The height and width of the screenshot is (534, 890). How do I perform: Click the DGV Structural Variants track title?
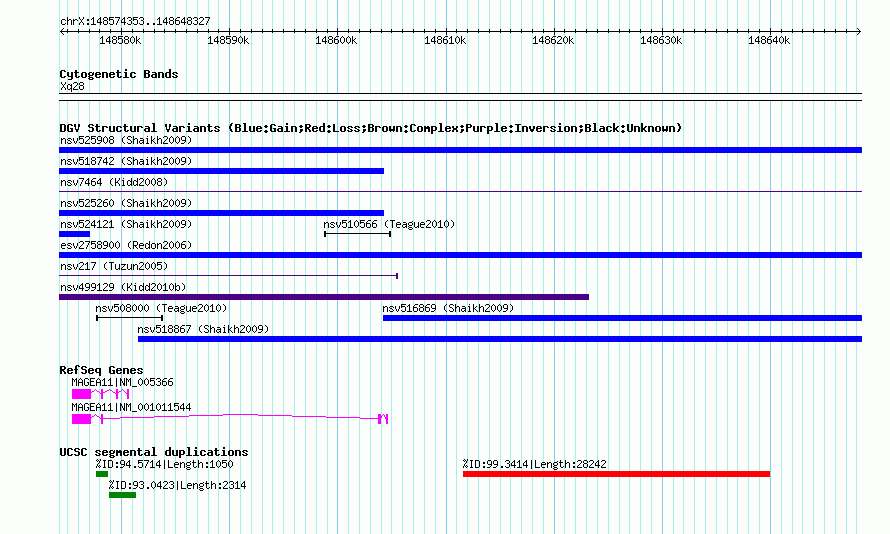tap(371, 128)
